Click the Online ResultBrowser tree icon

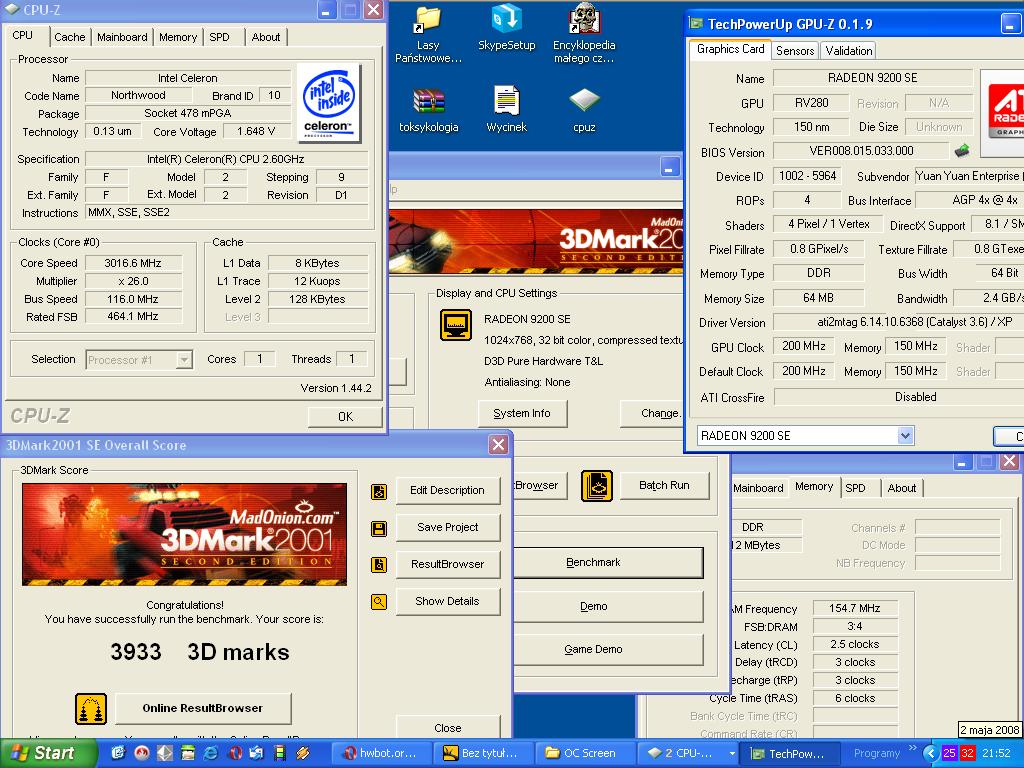point(91,709)
